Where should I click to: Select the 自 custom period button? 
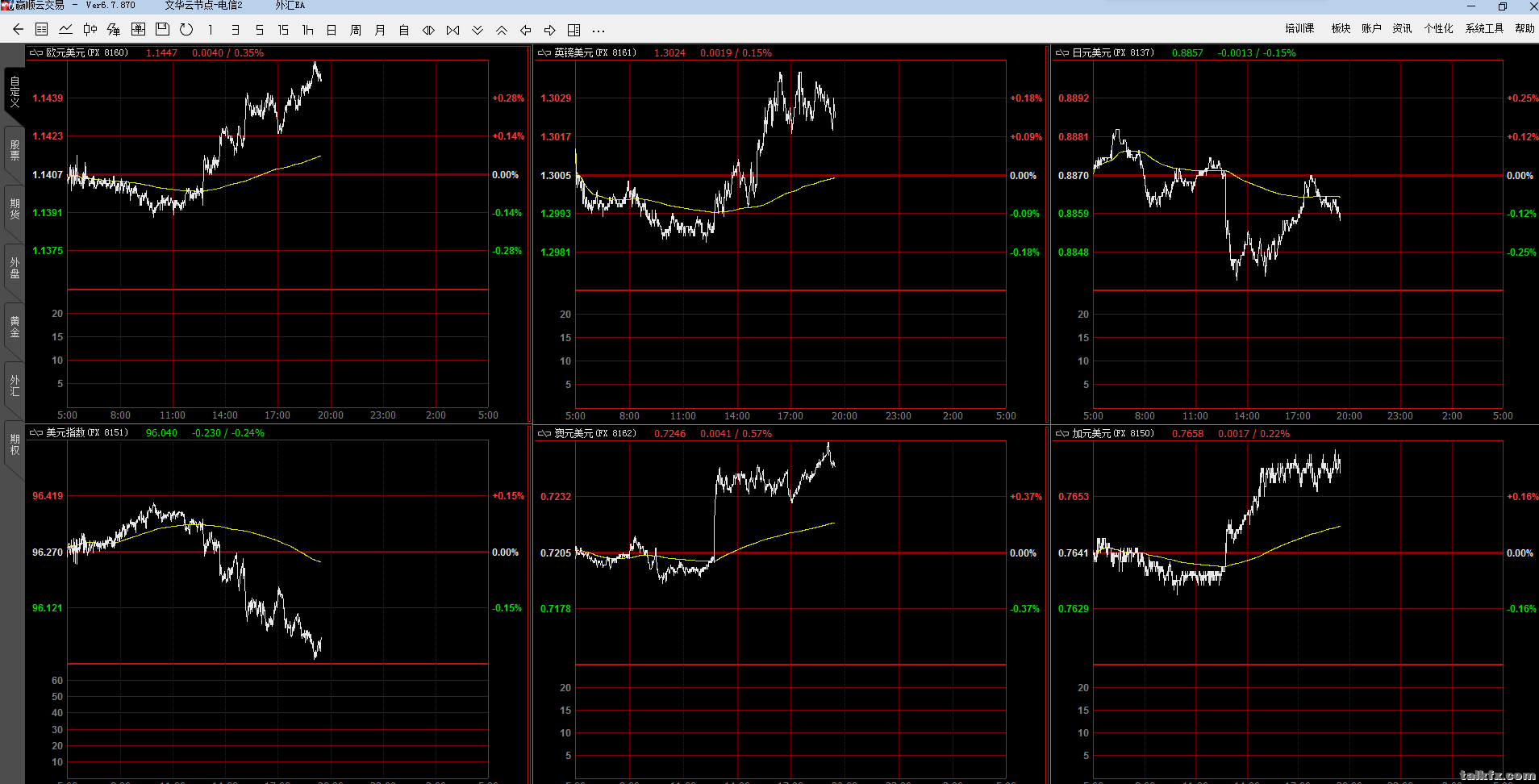pos(404,30)
